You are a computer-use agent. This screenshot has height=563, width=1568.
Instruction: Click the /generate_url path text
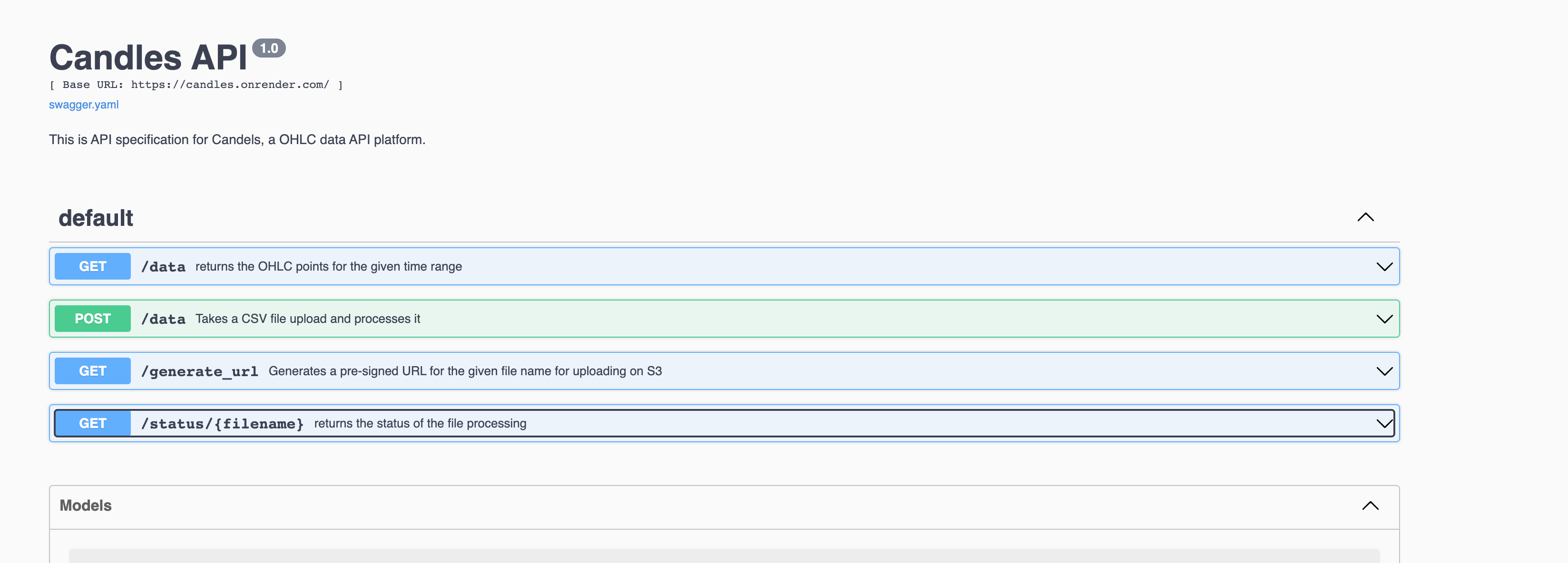click(x=200, y=371)
